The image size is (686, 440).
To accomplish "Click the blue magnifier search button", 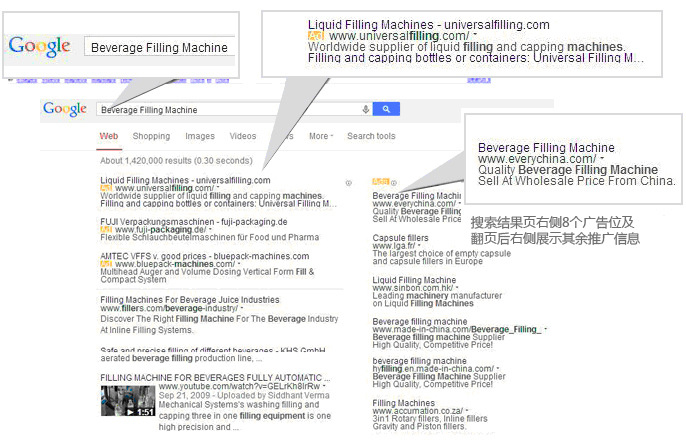I will [386, 109].
